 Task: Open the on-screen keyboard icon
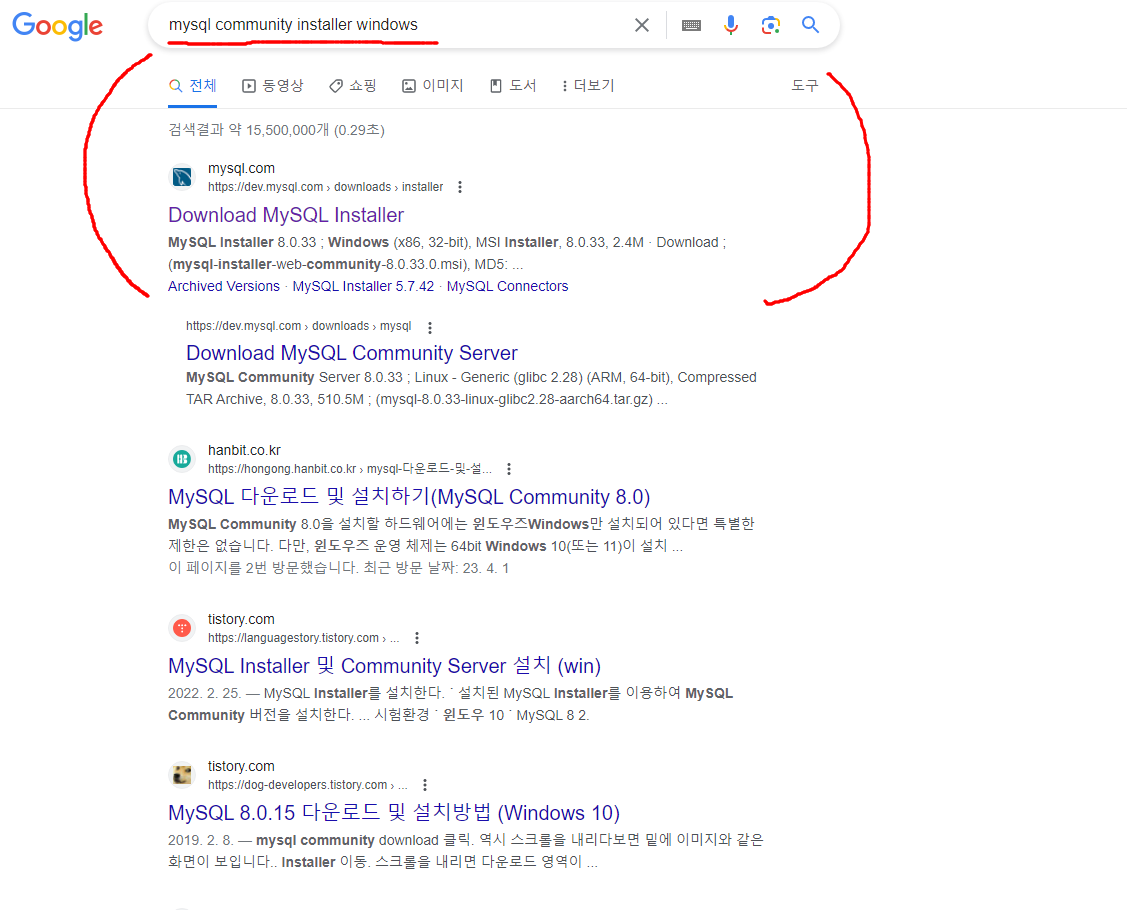tap(691, 26)
